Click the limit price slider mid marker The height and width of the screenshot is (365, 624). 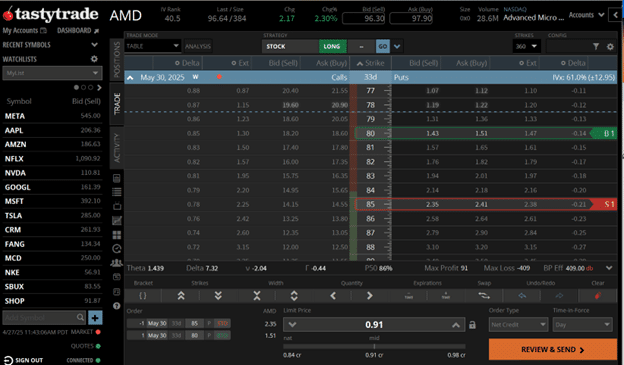pyautogui.click(x=374, y=346)
